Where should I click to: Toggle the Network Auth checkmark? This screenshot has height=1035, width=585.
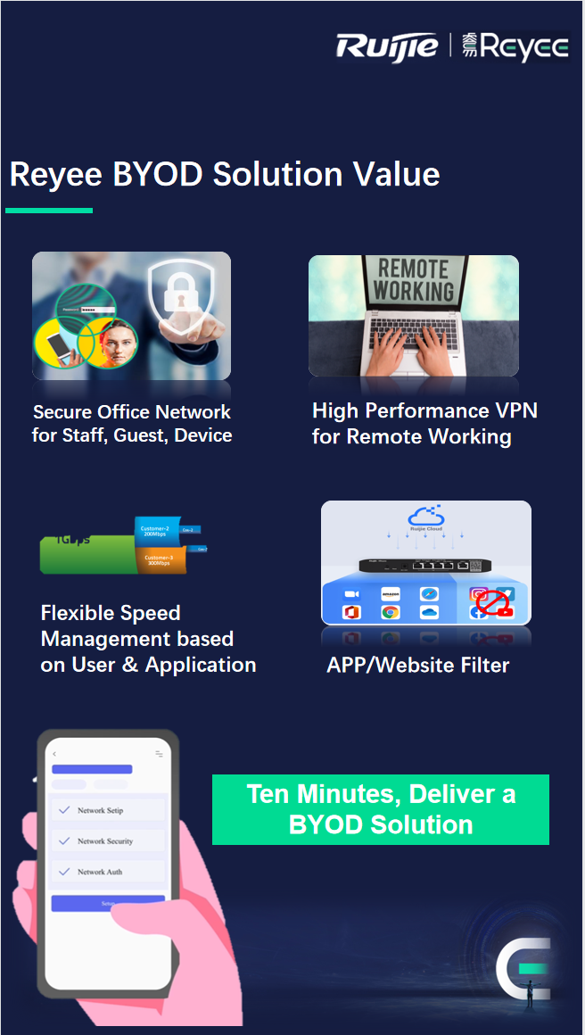pyautogui.click(x=65, y=871)
